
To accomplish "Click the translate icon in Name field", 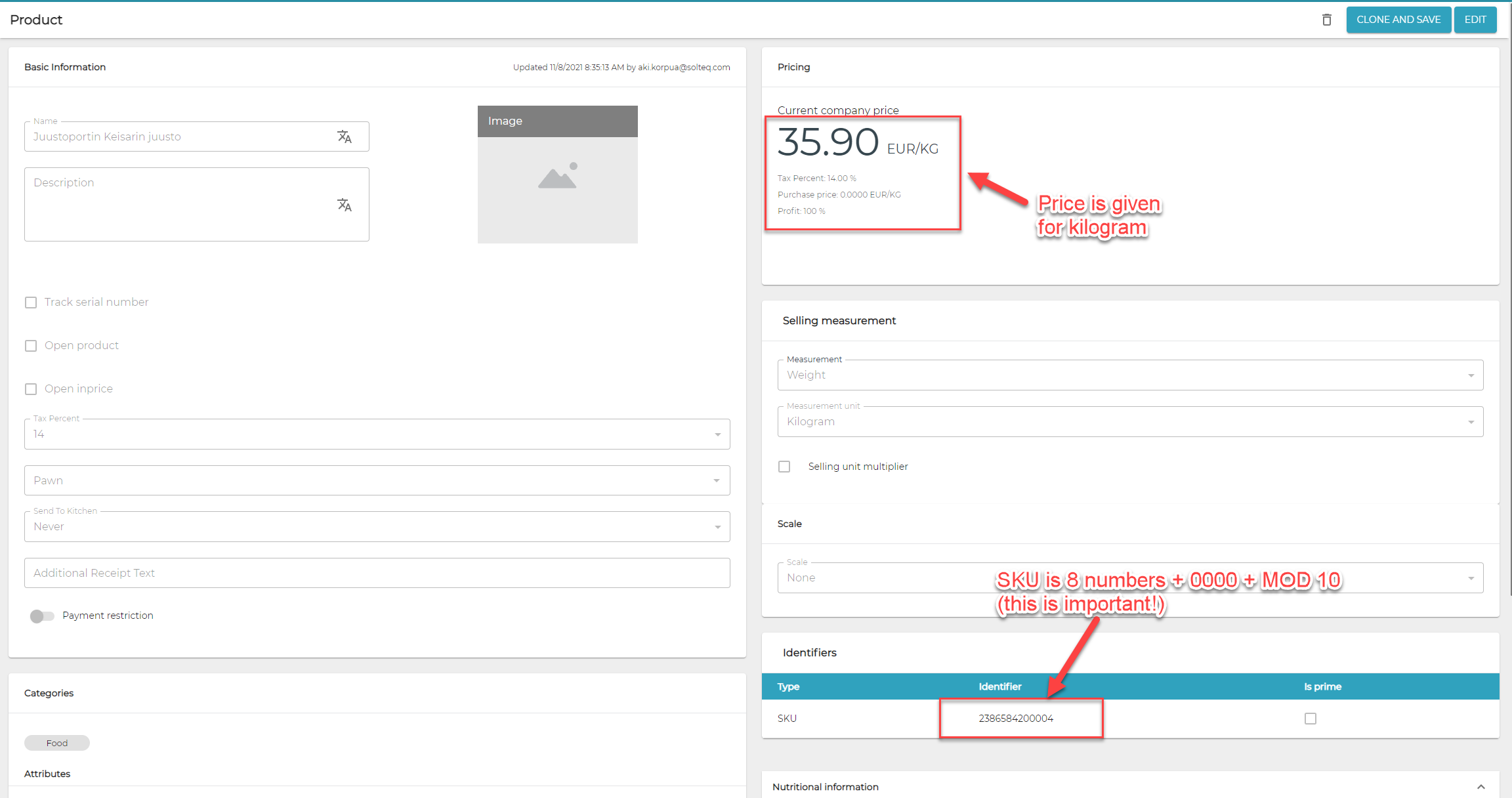I will (x=345, y=136).
